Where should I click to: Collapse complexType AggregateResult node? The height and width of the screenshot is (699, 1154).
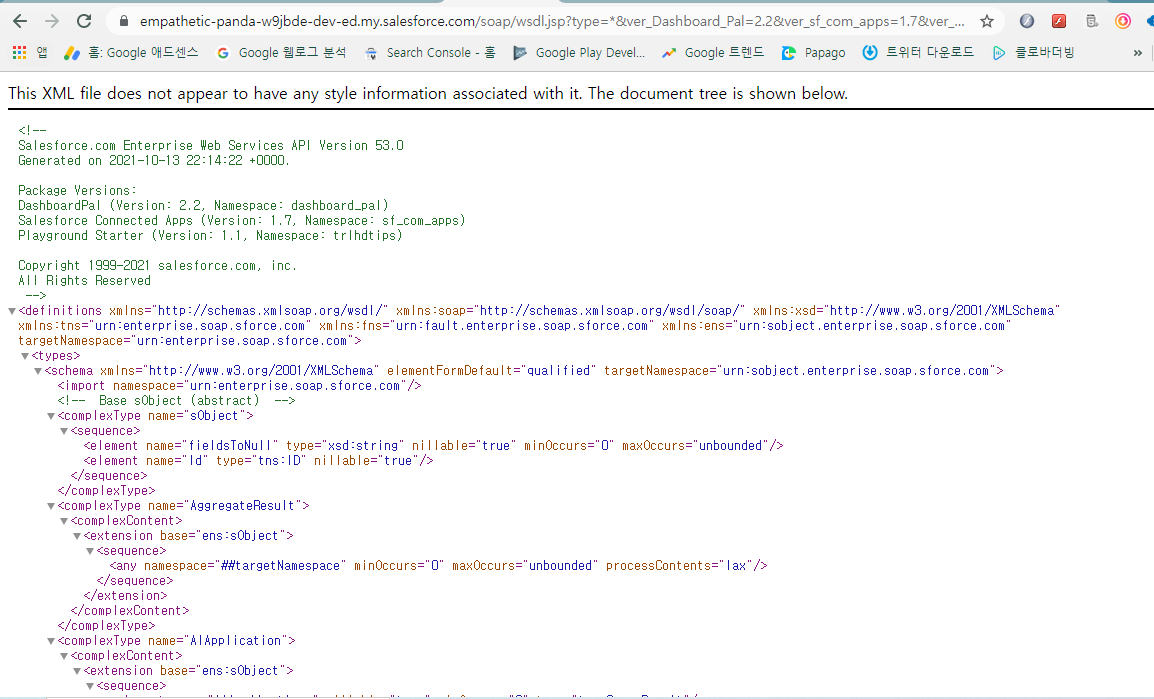pos(52,506)
